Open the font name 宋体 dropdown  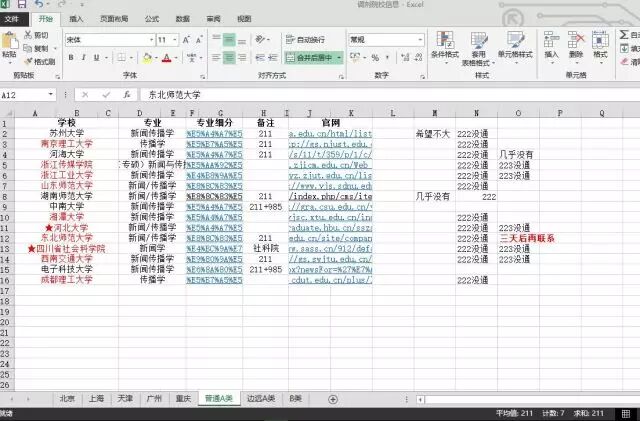tap(151, 40)
